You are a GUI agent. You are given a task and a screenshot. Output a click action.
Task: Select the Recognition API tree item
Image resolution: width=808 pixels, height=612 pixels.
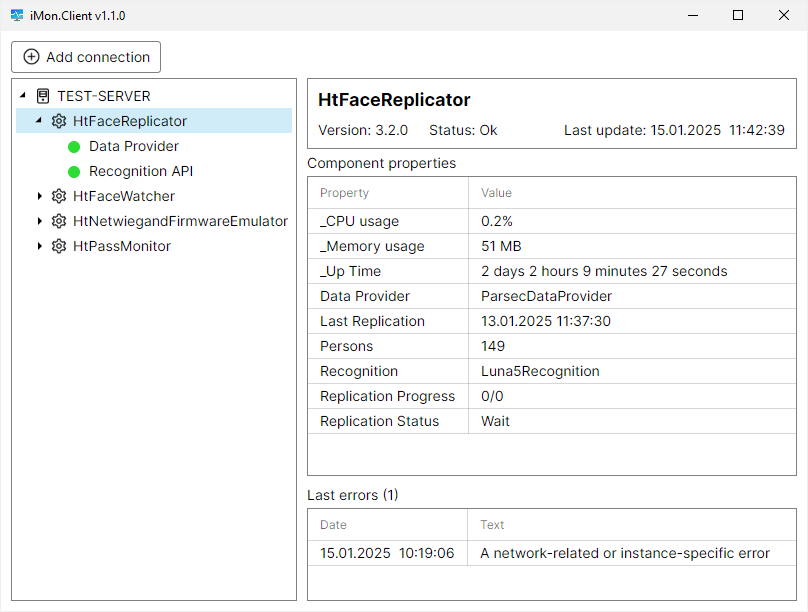140,171
